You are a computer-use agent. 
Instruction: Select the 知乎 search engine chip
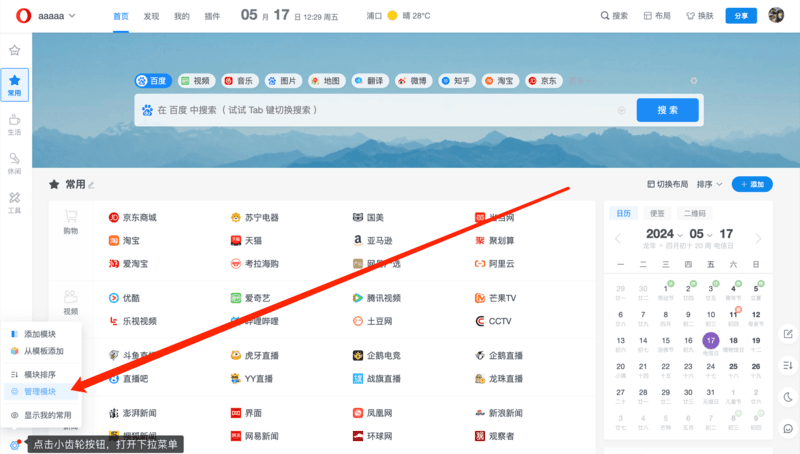click(x=457, y=81)
